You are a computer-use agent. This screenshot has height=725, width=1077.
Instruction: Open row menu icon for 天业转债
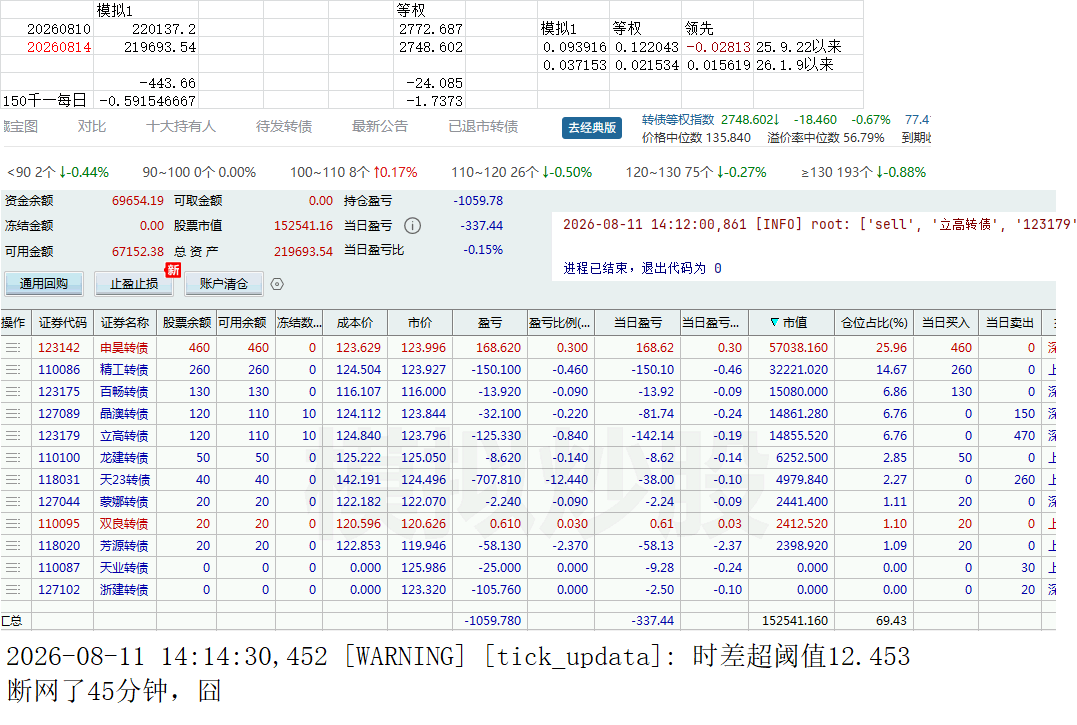point(13,568)
